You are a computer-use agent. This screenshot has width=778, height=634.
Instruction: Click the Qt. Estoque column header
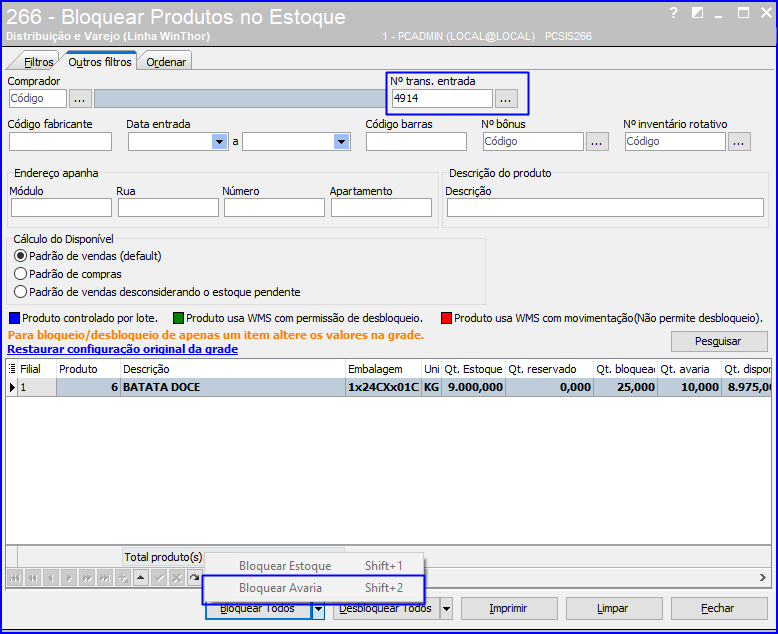473,369
